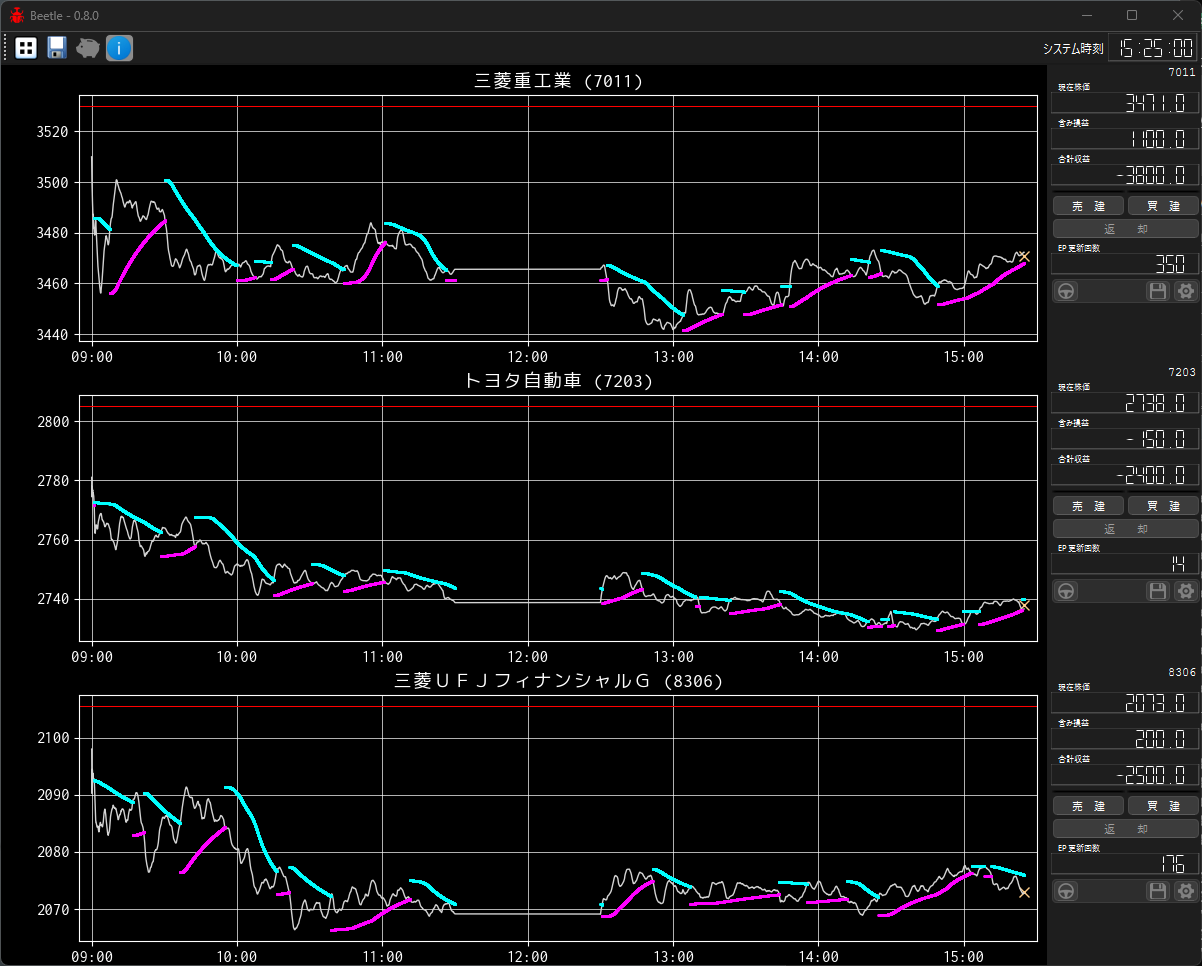Click the save disk icon in 7011 panel

tap(1158, 291)
